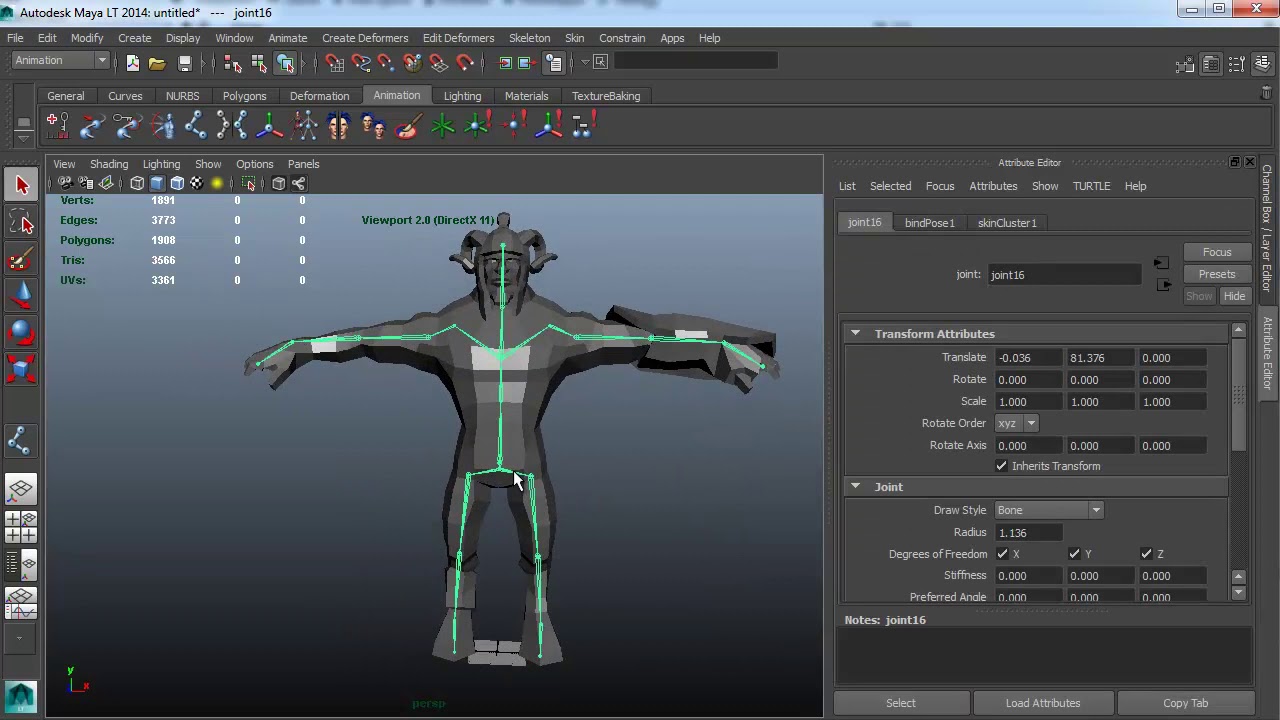Screen dimensions: 1280x720
Task: Open the Skeleton menu
Action: [x=529, y=38]
